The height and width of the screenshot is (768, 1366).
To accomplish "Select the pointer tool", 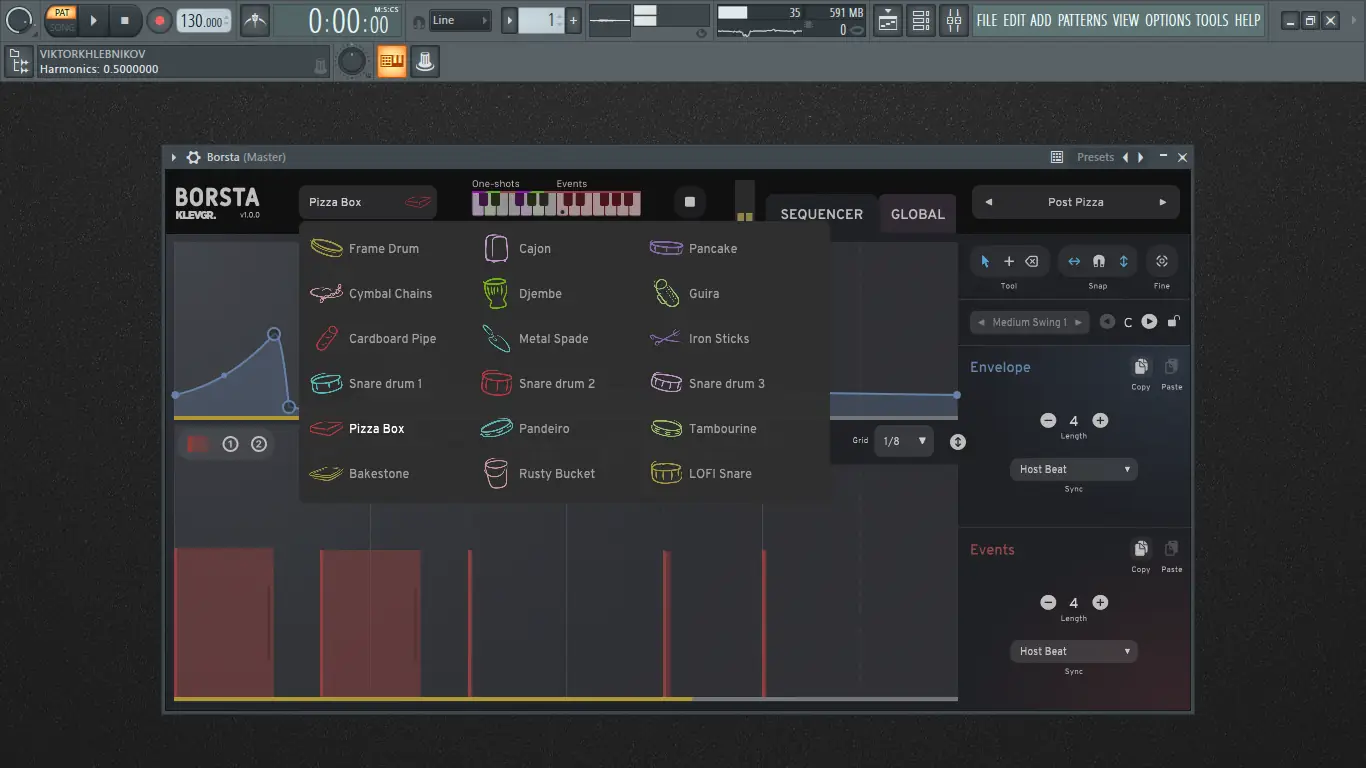I will tap(985, 261).
